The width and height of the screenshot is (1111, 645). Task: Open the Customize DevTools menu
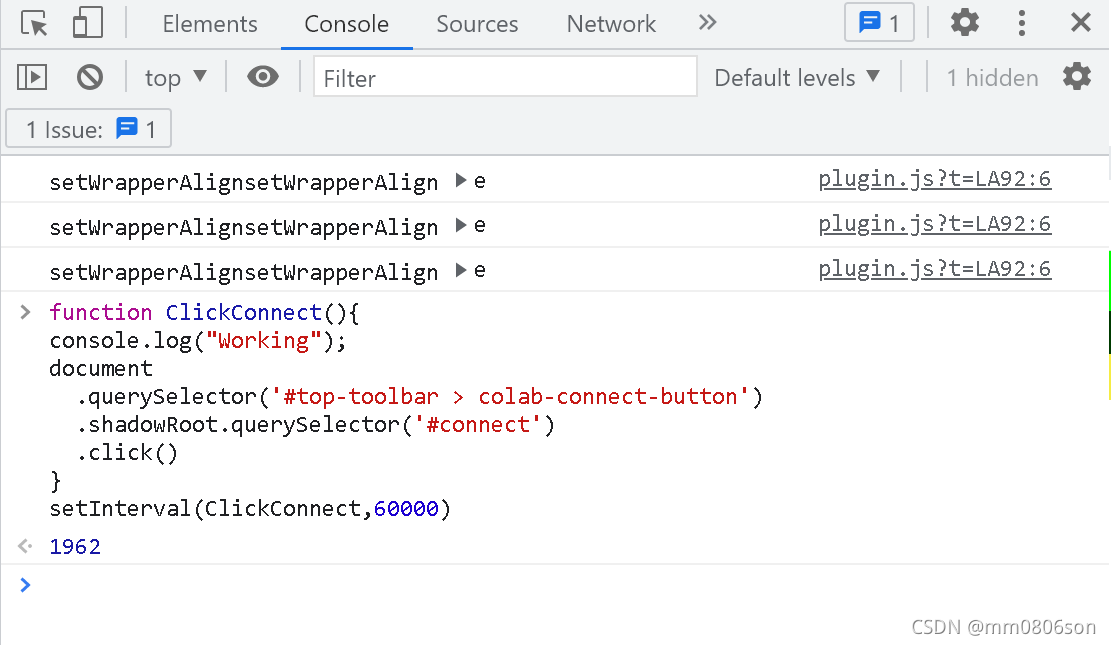coord(1021,23)
